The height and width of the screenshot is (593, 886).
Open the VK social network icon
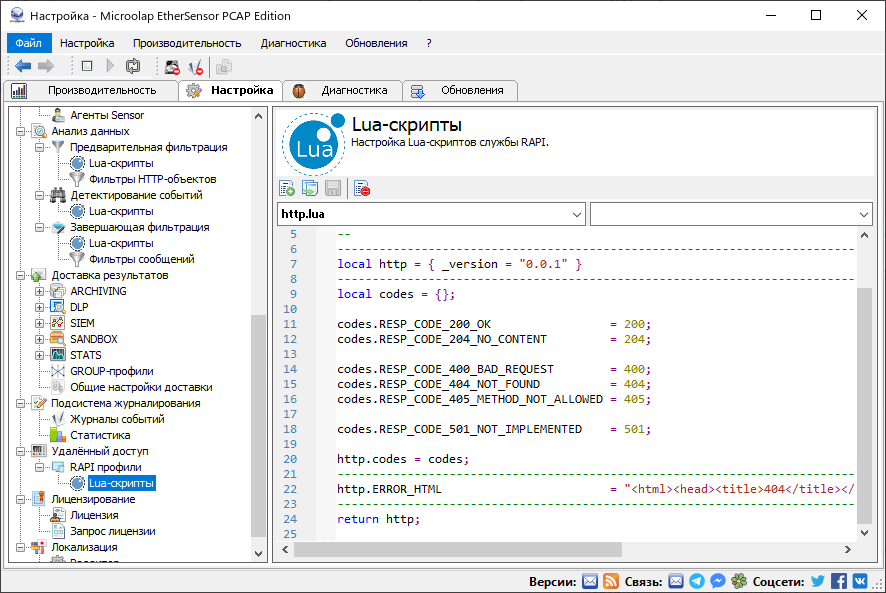coord(860,581)
